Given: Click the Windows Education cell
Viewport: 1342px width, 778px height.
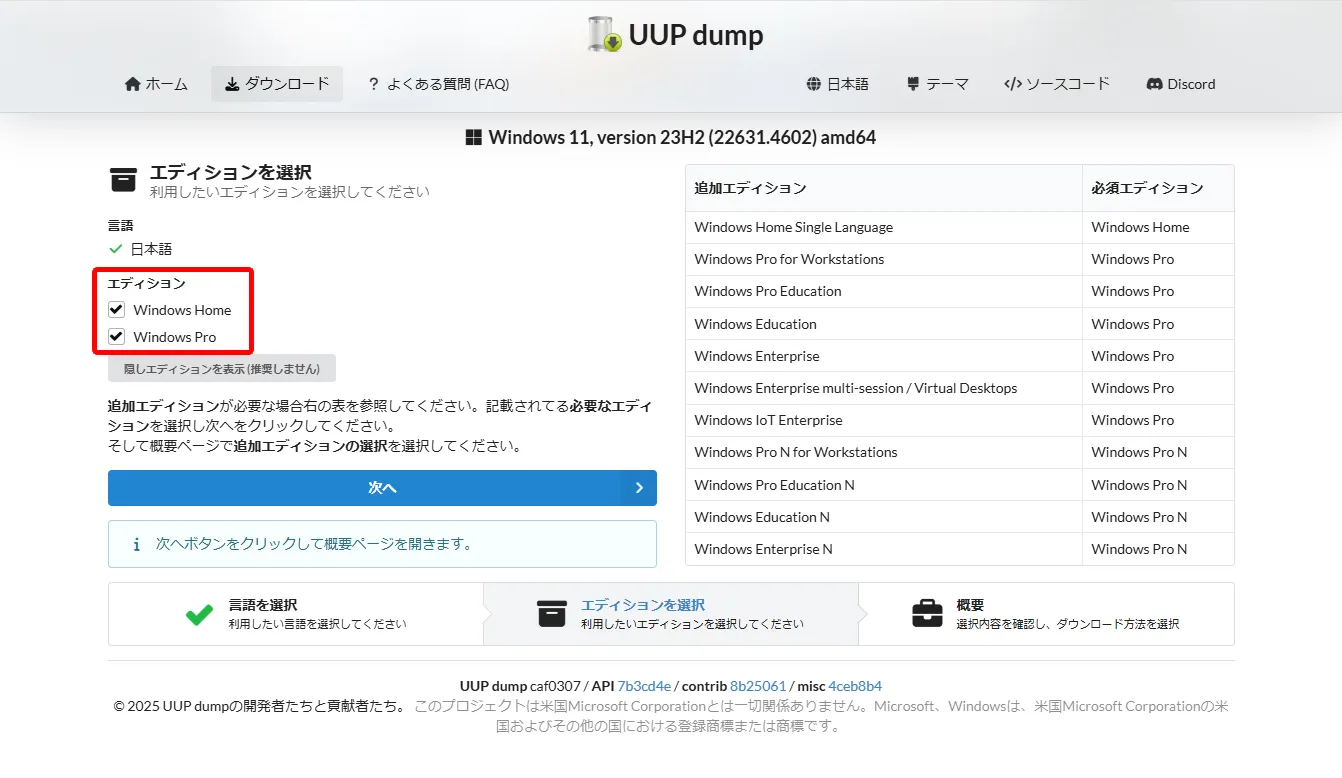Looking at the screenshot, I should coord(884,324).
